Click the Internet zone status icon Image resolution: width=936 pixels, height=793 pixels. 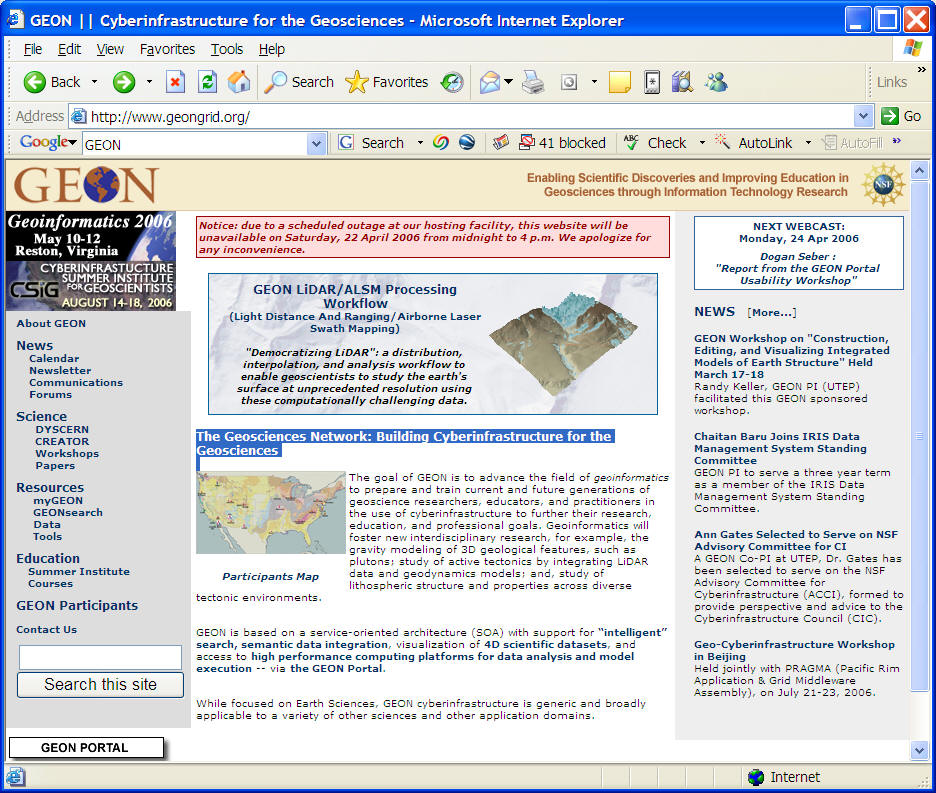756,777
